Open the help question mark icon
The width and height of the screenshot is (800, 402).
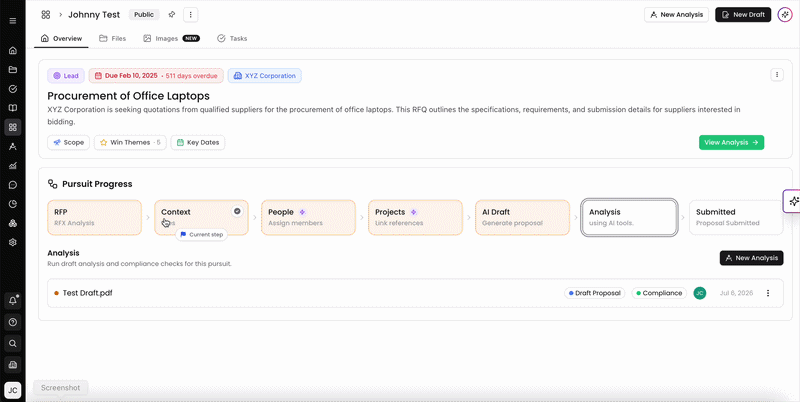[13, 322]
